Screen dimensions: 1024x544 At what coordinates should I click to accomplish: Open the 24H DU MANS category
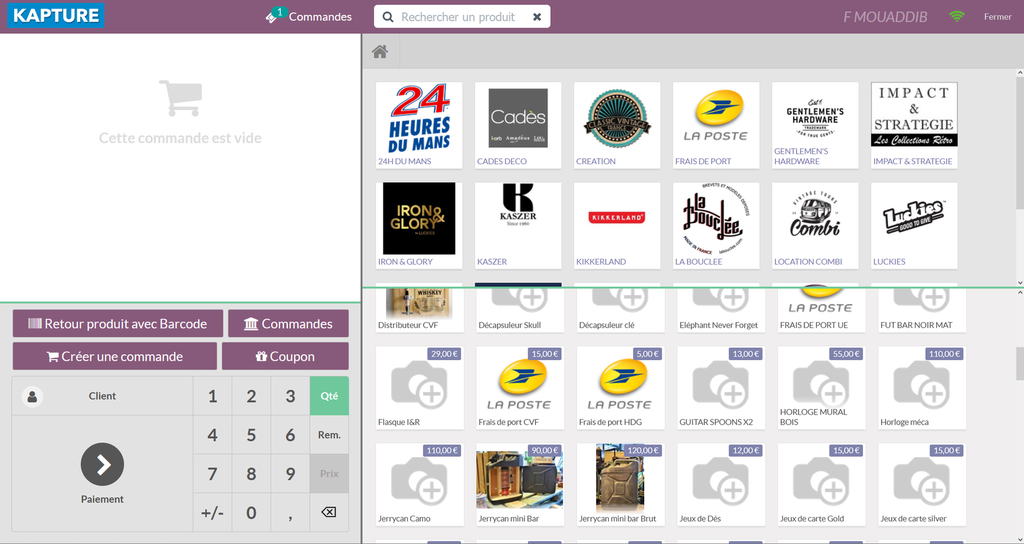419,125
